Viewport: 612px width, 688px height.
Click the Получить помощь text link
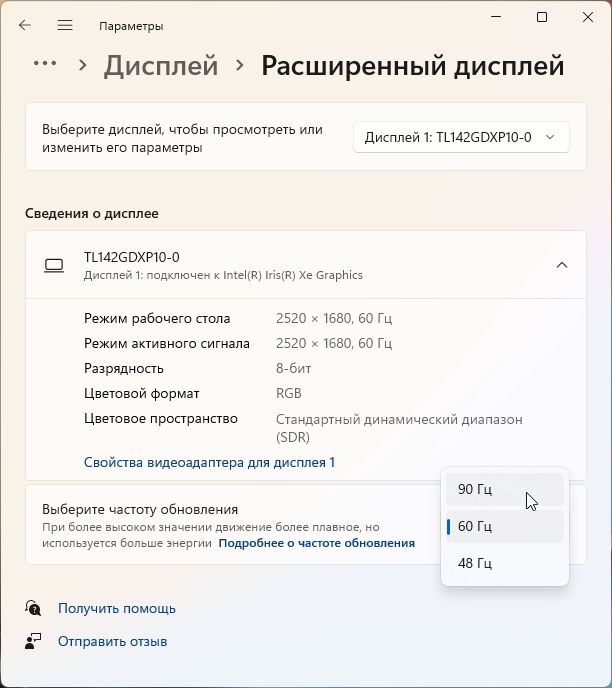point(117,608)
